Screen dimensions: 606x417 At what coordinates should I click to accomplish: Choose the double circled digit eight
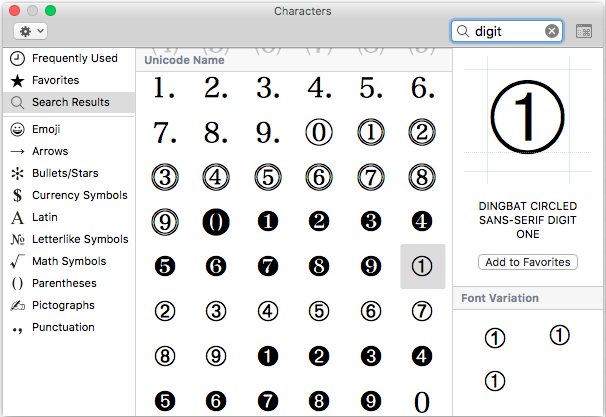(x=422, y=177)
